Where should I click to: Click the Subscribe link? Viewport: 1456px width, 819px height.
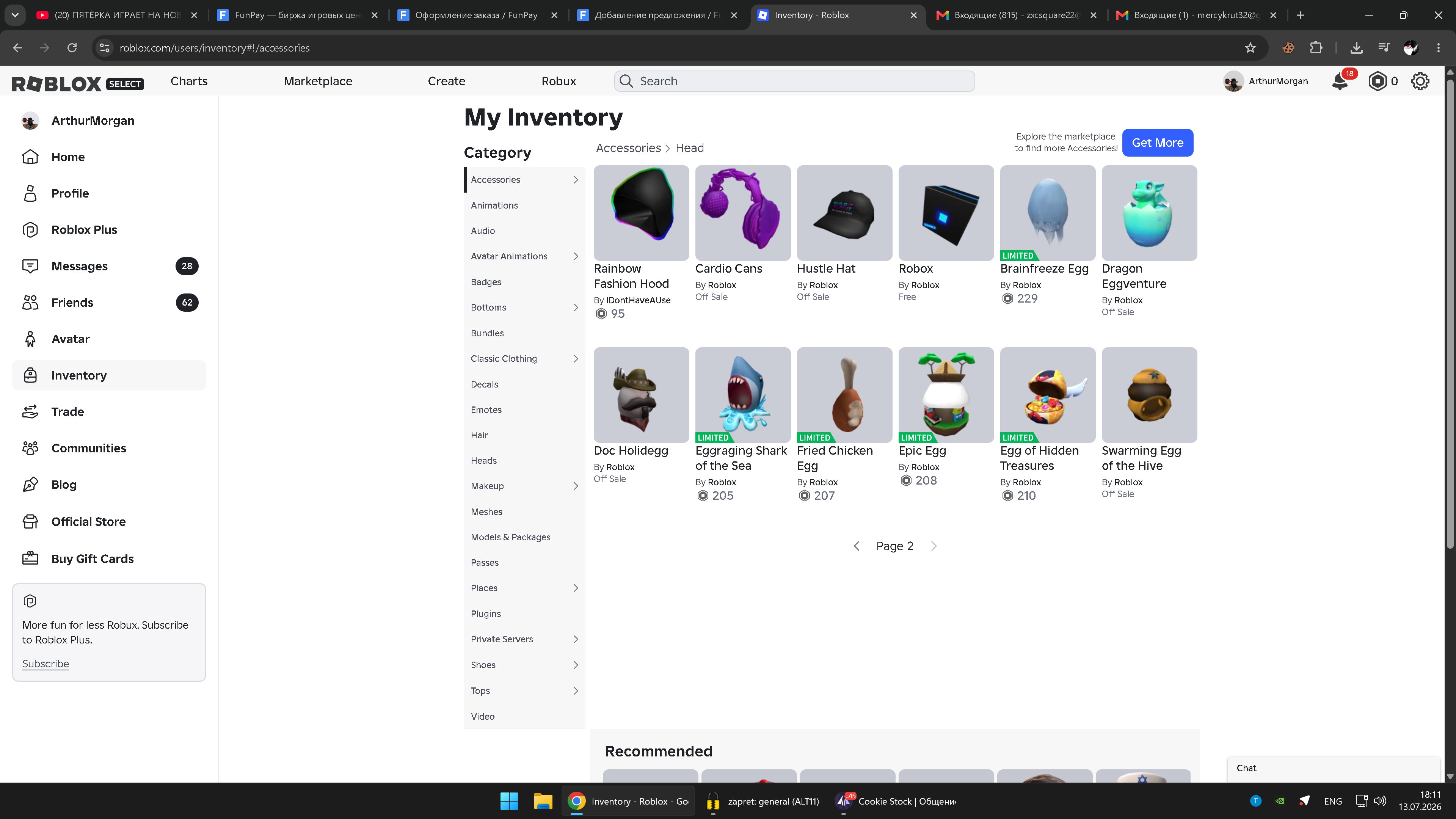point(46,664)
